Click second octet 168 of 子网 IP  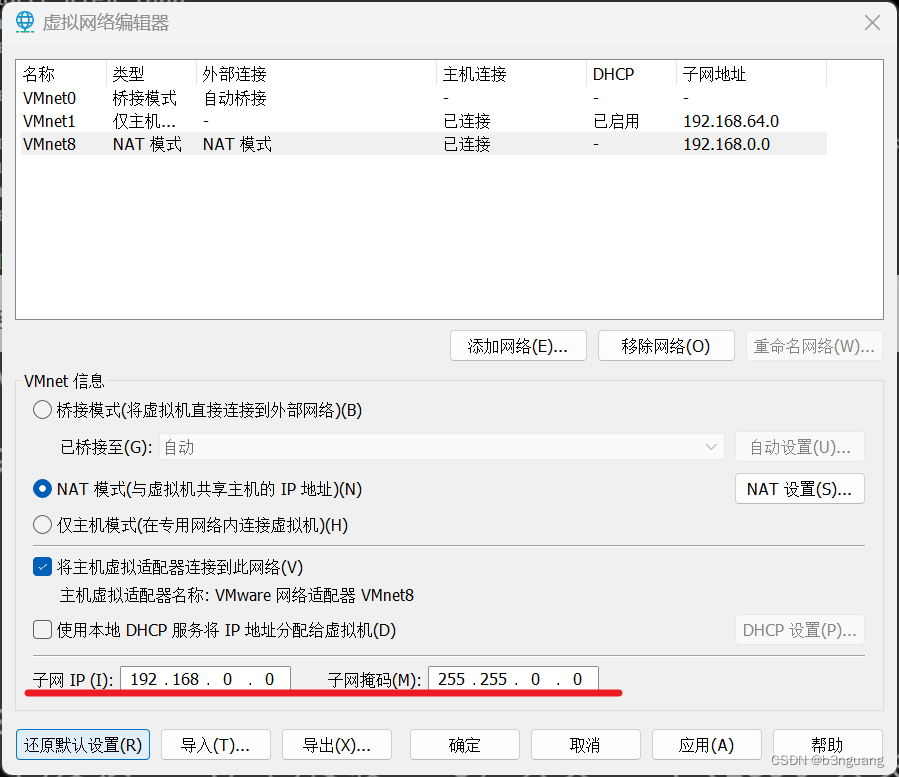185,679
